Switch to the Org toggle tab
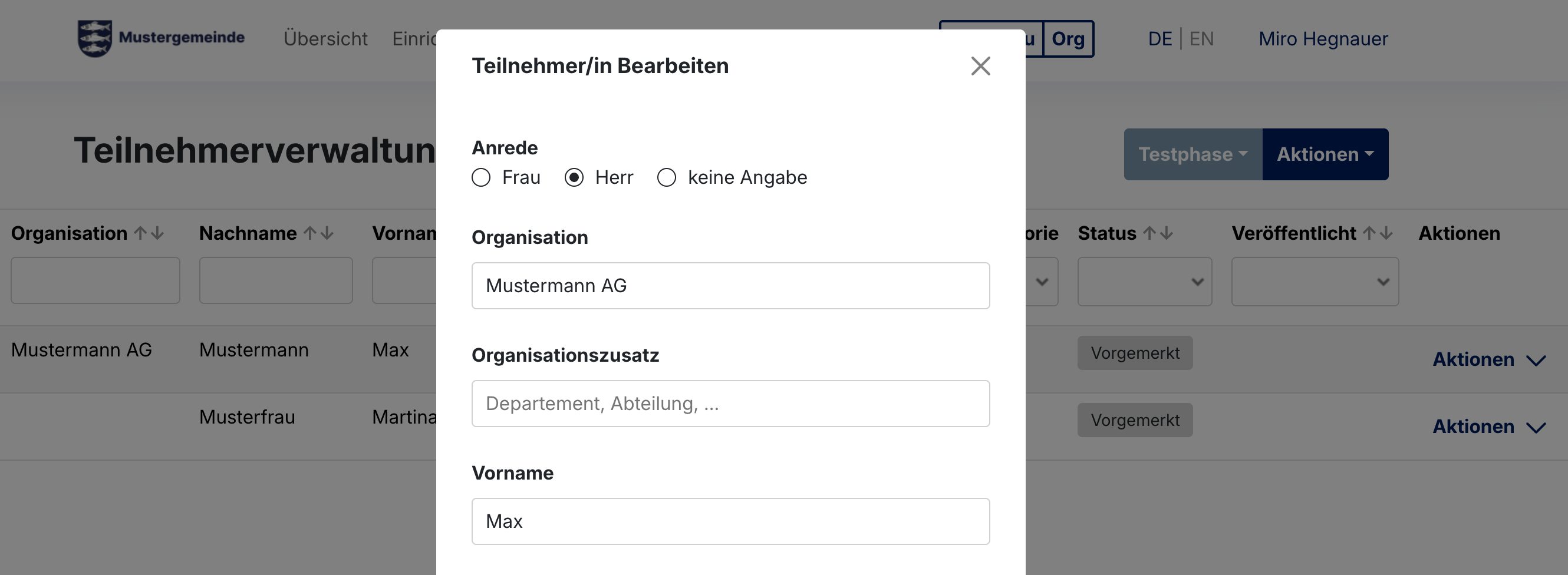This screenshot has width=1568, height=575. (x=1068, y=39)
